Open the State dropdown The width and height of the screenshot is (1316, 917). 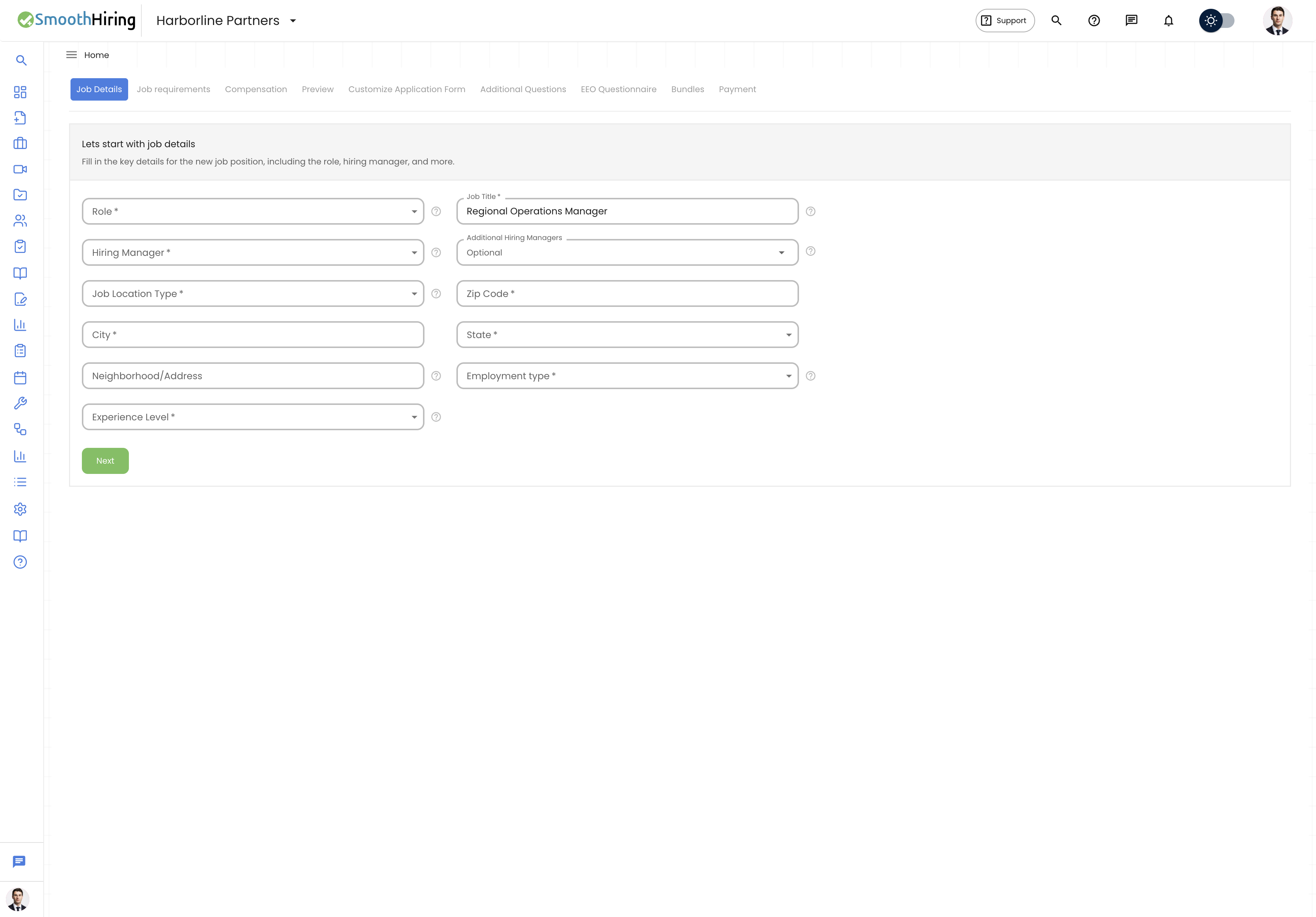click(627, 335)
